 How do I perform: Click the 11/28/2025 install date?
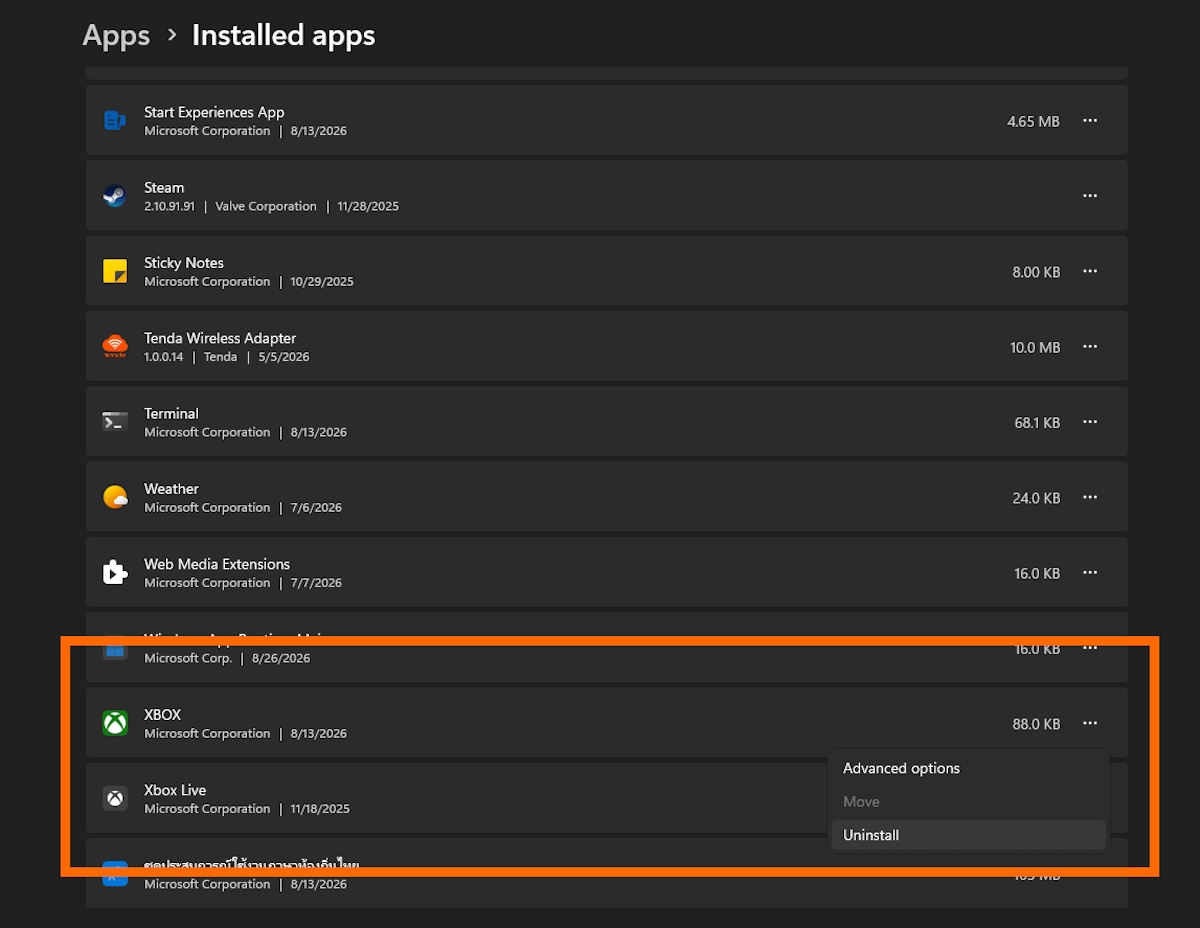click(x=368, y=206)
